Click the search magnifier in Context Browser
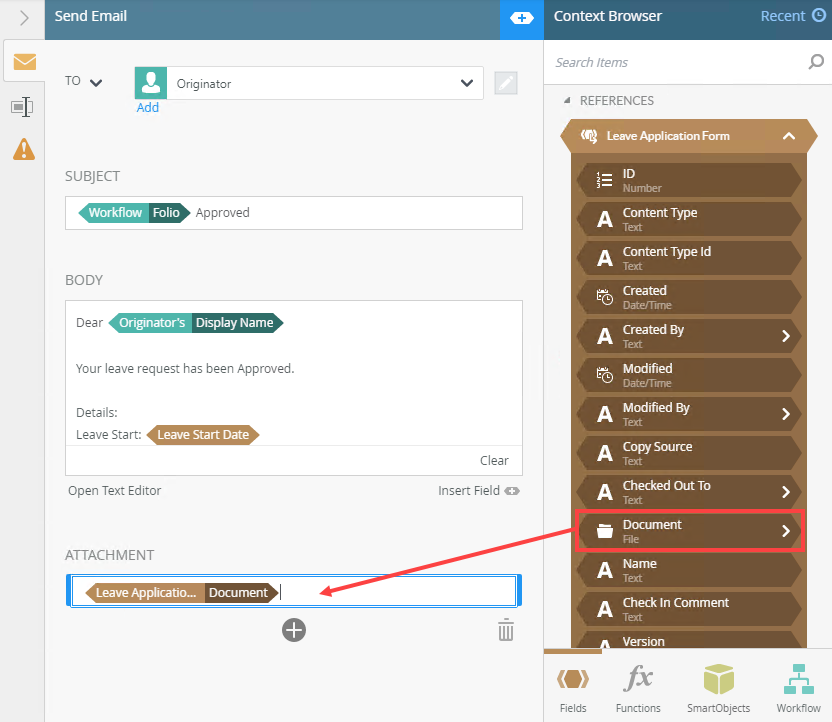 point(816,62)
